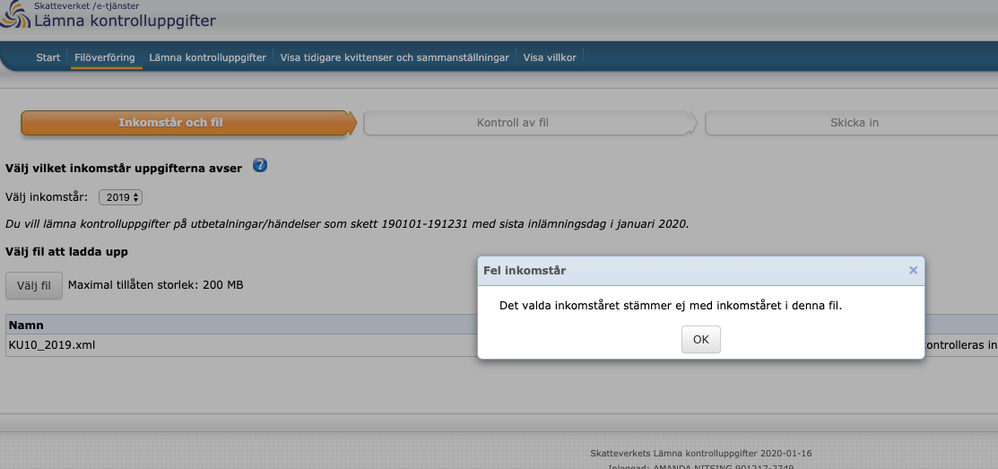Go to the Start menu item
Screen dimensions: 998x469
[x=48, y=57]
